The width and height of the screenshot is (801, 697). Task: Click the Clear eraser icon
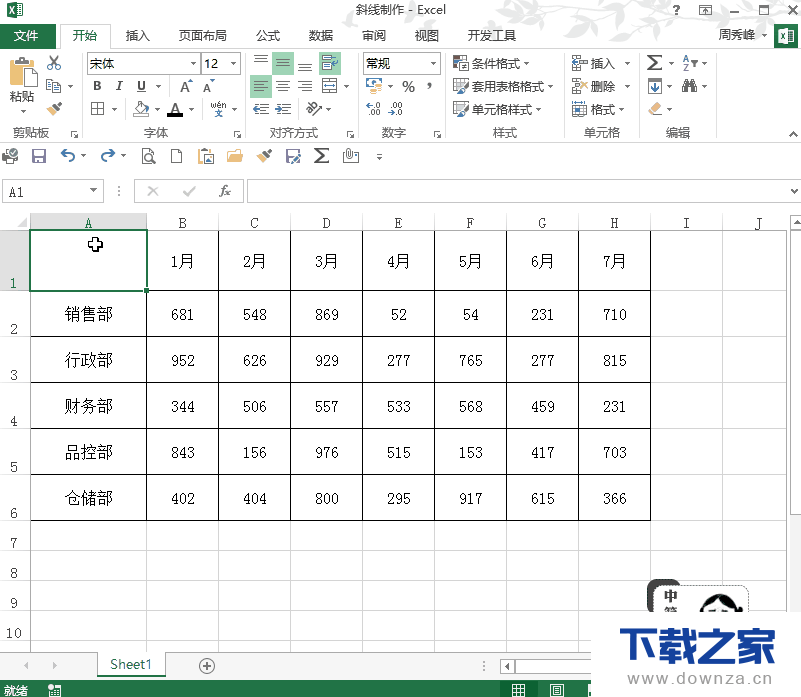[655, 109]
